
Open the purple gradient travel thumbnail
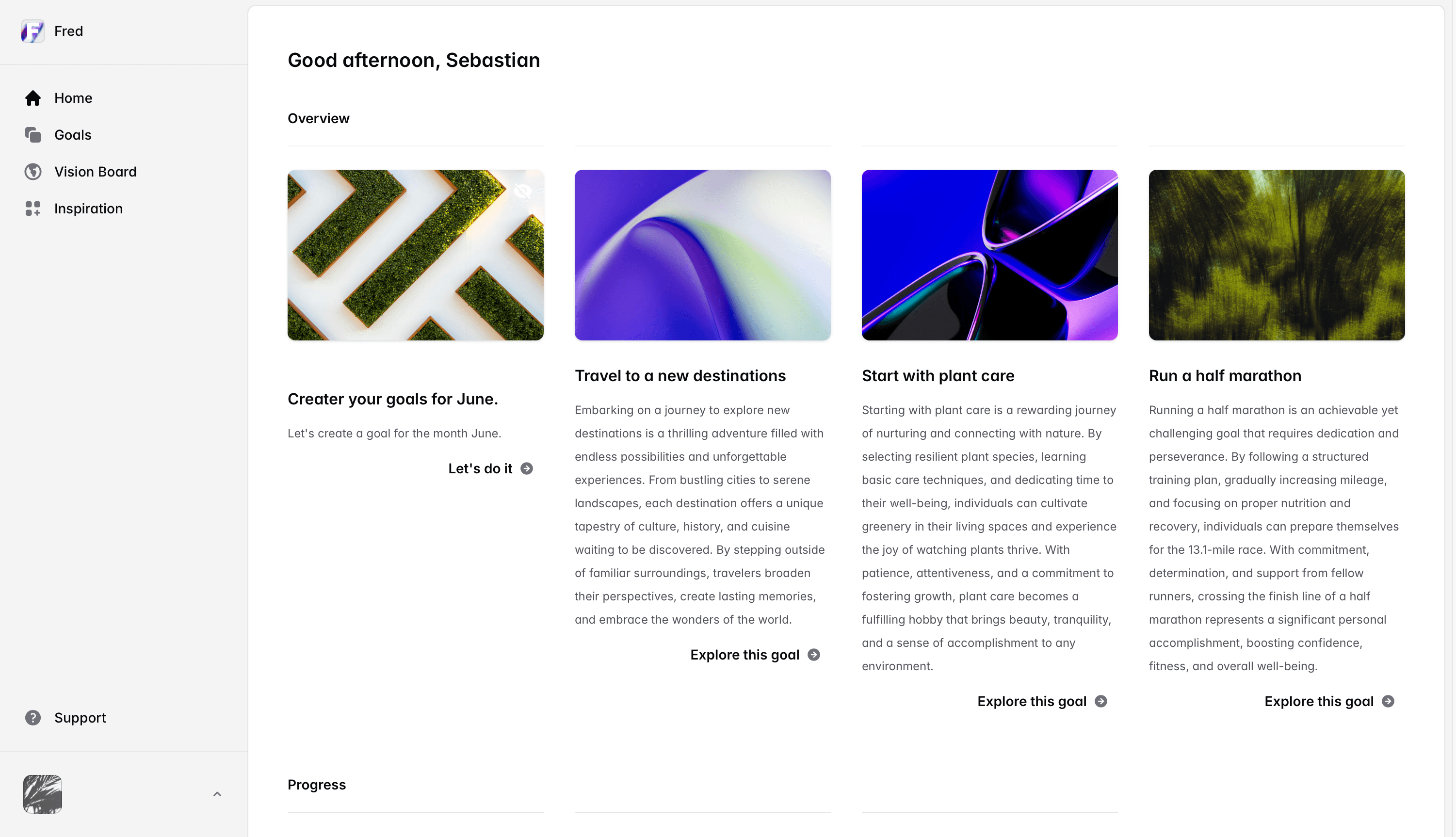pos(702,255)
